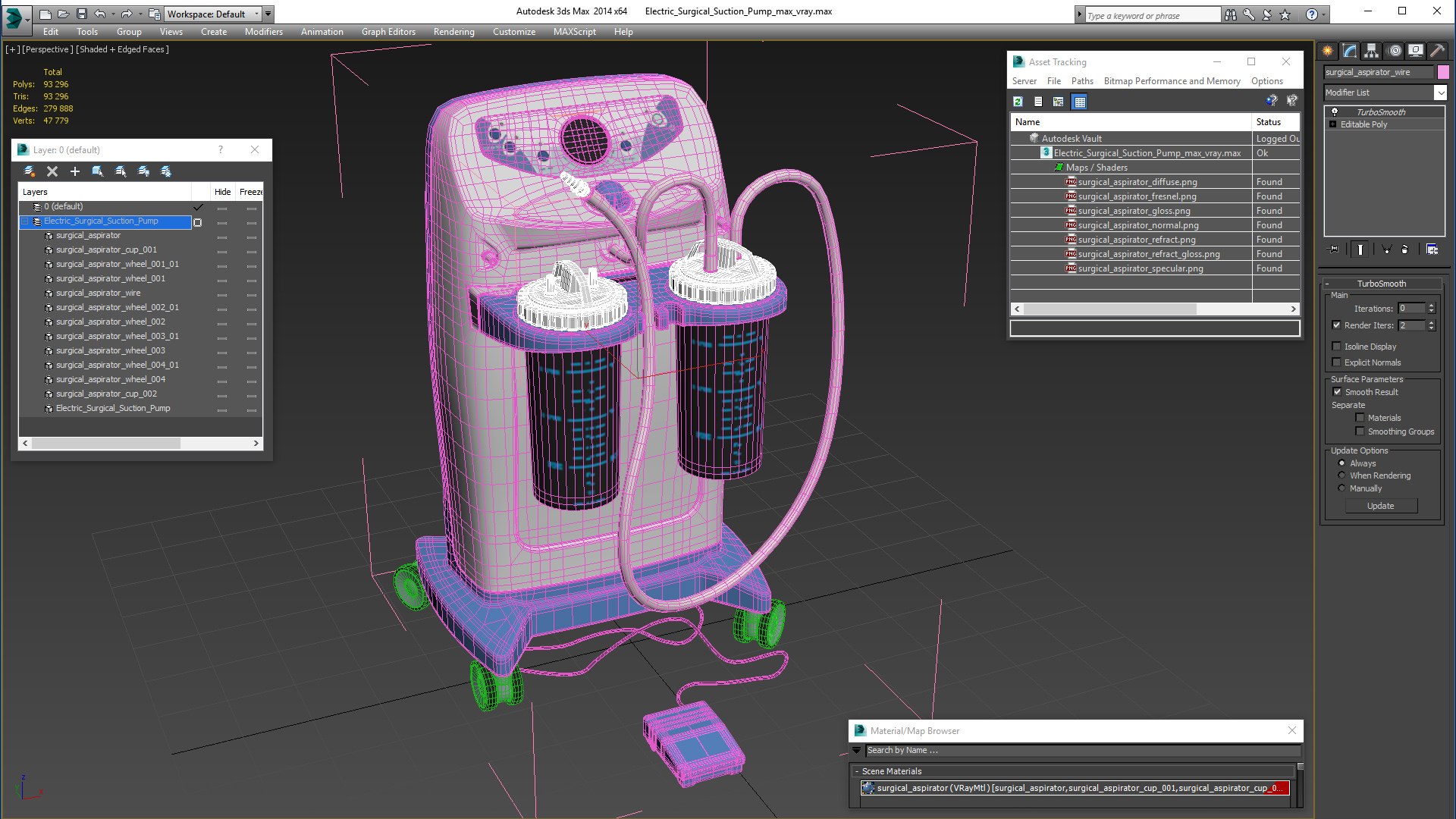Toggle Smooth Result checkbox
The height and width of the screenshot is (819, 1456).
[1337, 392]
